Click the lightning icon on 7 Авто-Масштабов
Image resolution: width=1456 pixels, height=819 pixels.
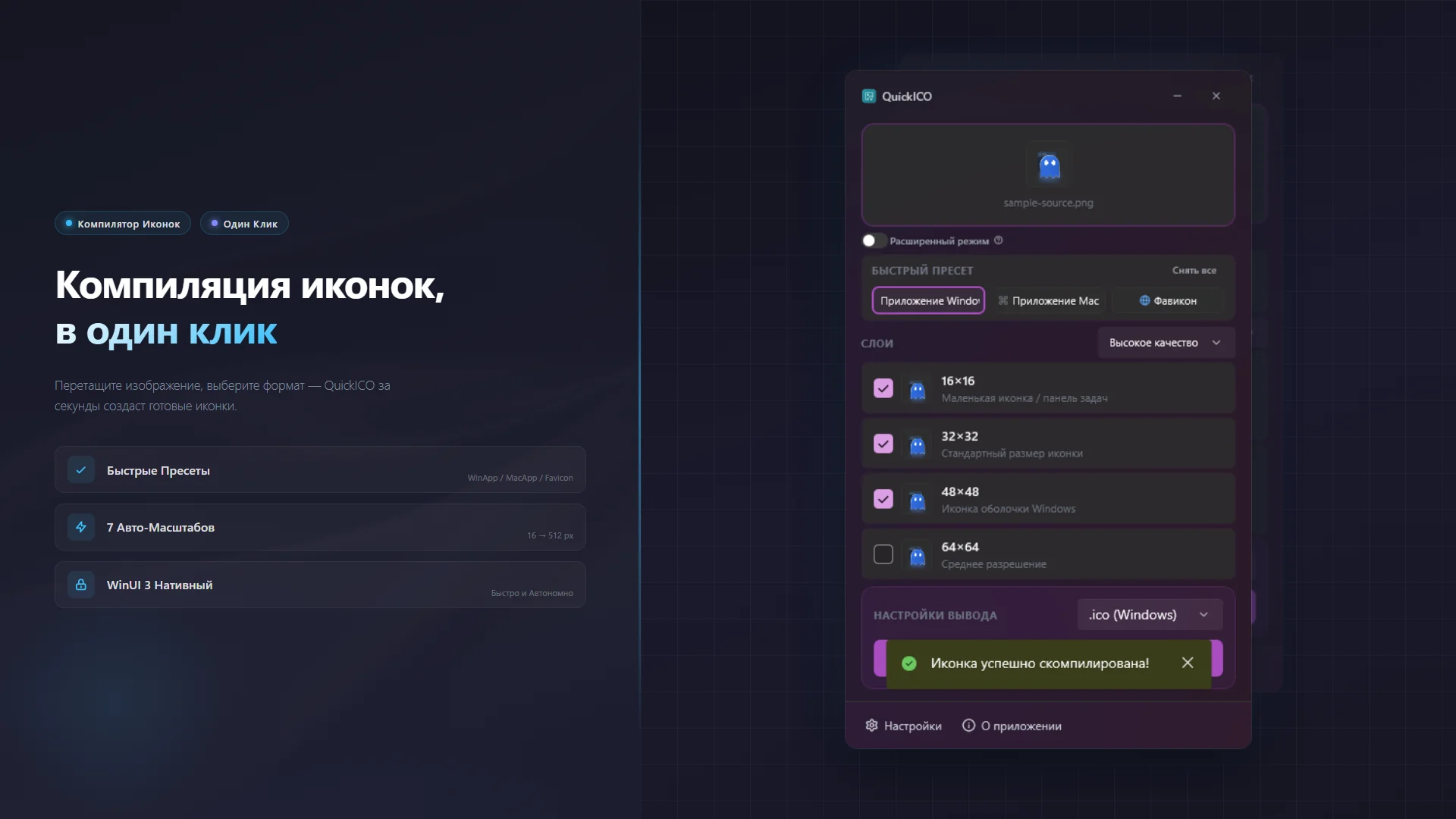coord(81,527)
